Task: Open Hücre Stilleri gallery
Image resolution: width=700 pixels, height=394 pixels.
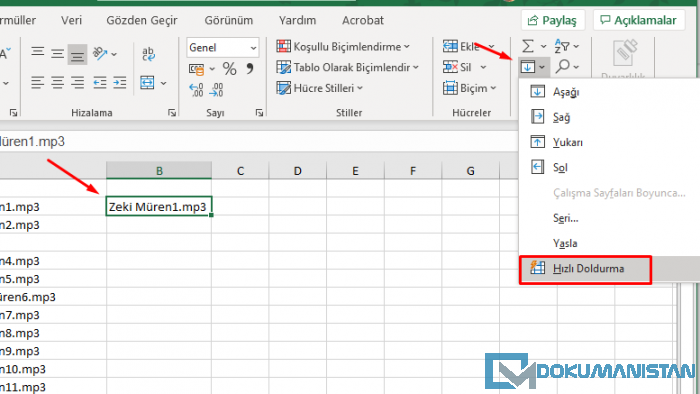Action: click(319, 88)
